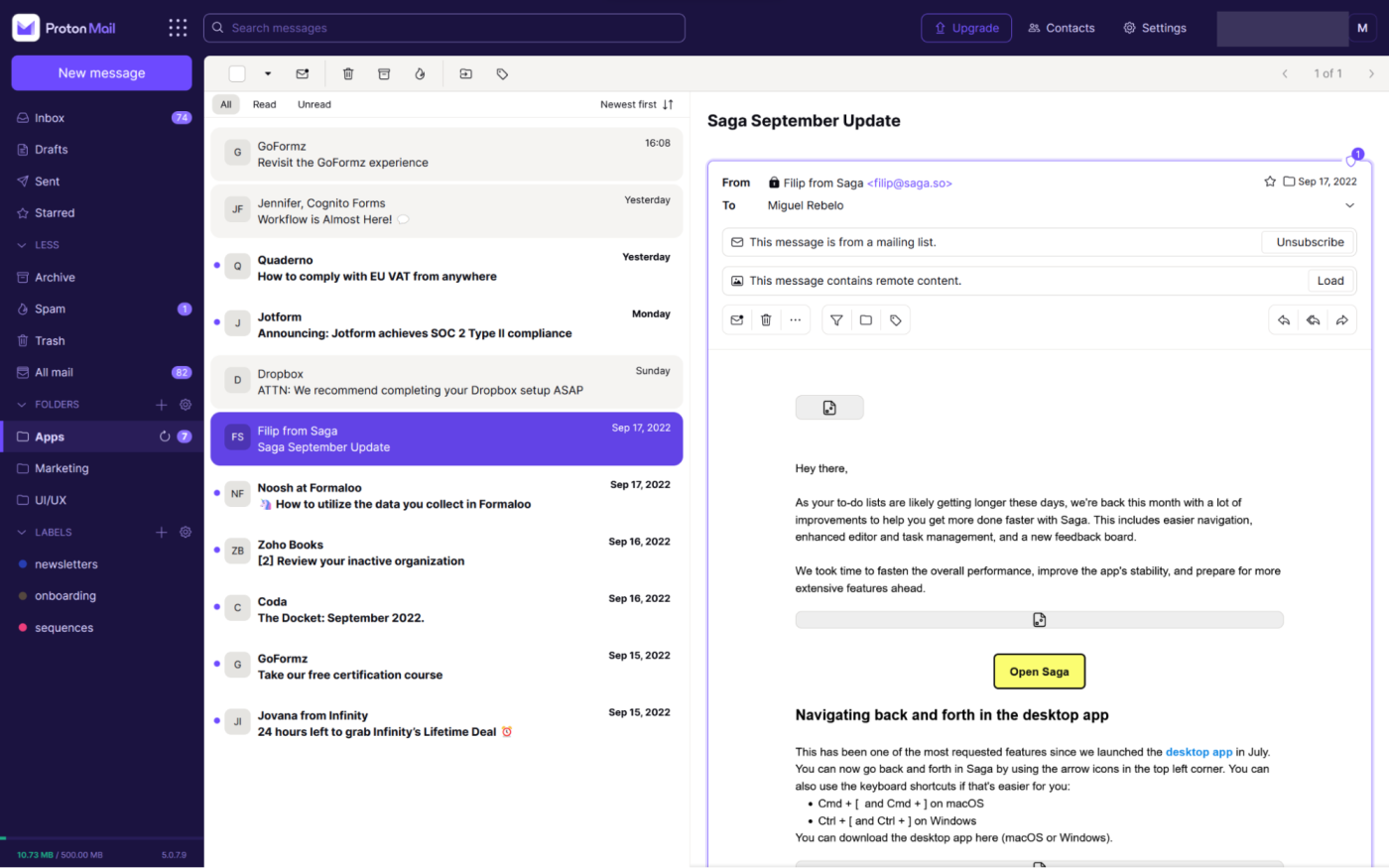The image size is (1389, 868).
Task: Toggle the select all messages checkbox
Action: [237, 73]
